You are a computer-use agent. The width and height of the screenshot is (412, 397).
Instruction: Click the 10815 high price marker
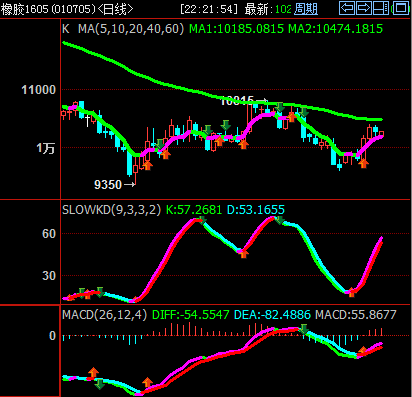coord(244,100)
